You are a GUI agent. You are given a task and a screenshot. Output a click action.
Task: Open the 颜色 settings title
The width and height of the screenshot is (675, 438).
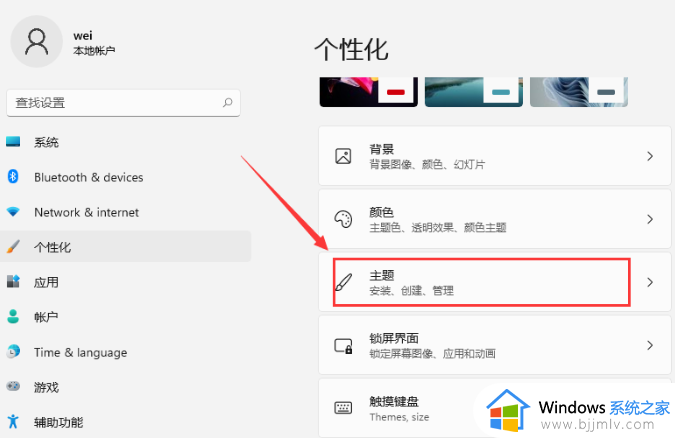pyautogui.click(x=381, y=212)
